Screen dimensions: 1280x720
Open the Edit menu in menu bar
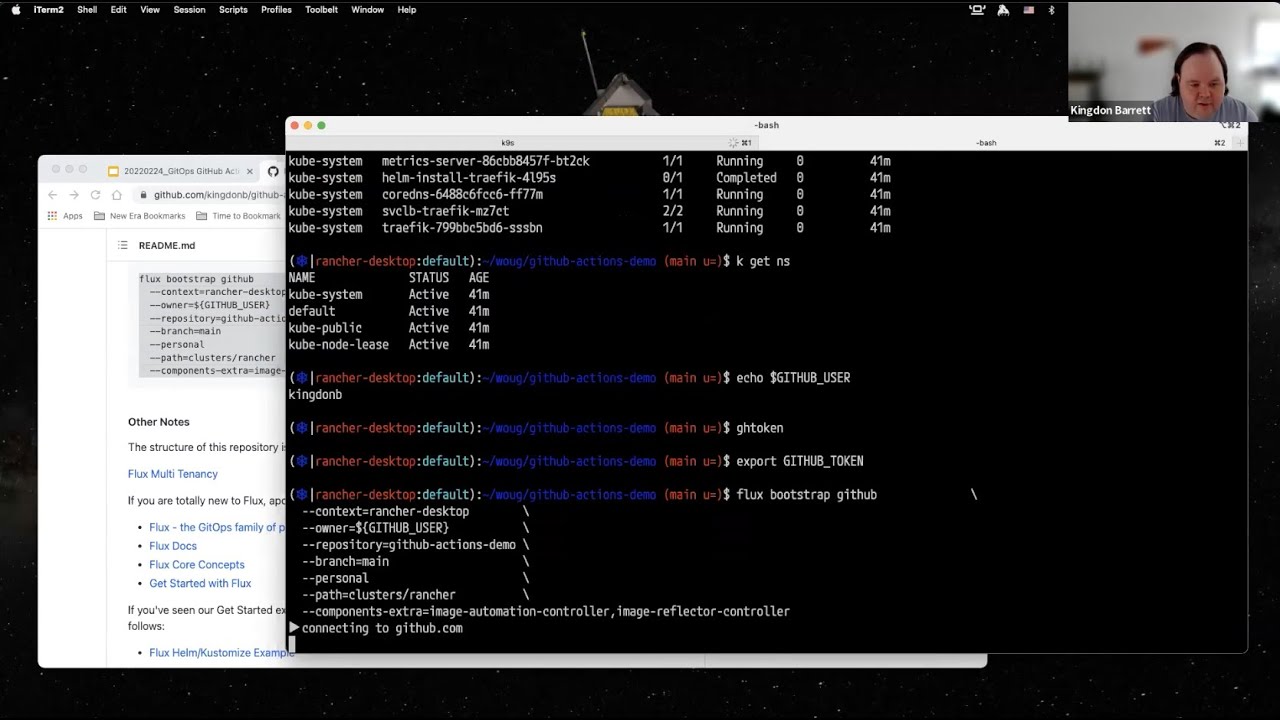click(x=119, y=9)
